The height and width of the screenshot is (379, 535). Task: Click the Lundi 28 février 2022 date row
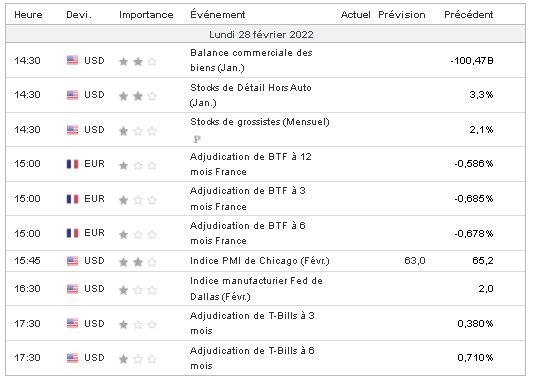click(265, 34)
